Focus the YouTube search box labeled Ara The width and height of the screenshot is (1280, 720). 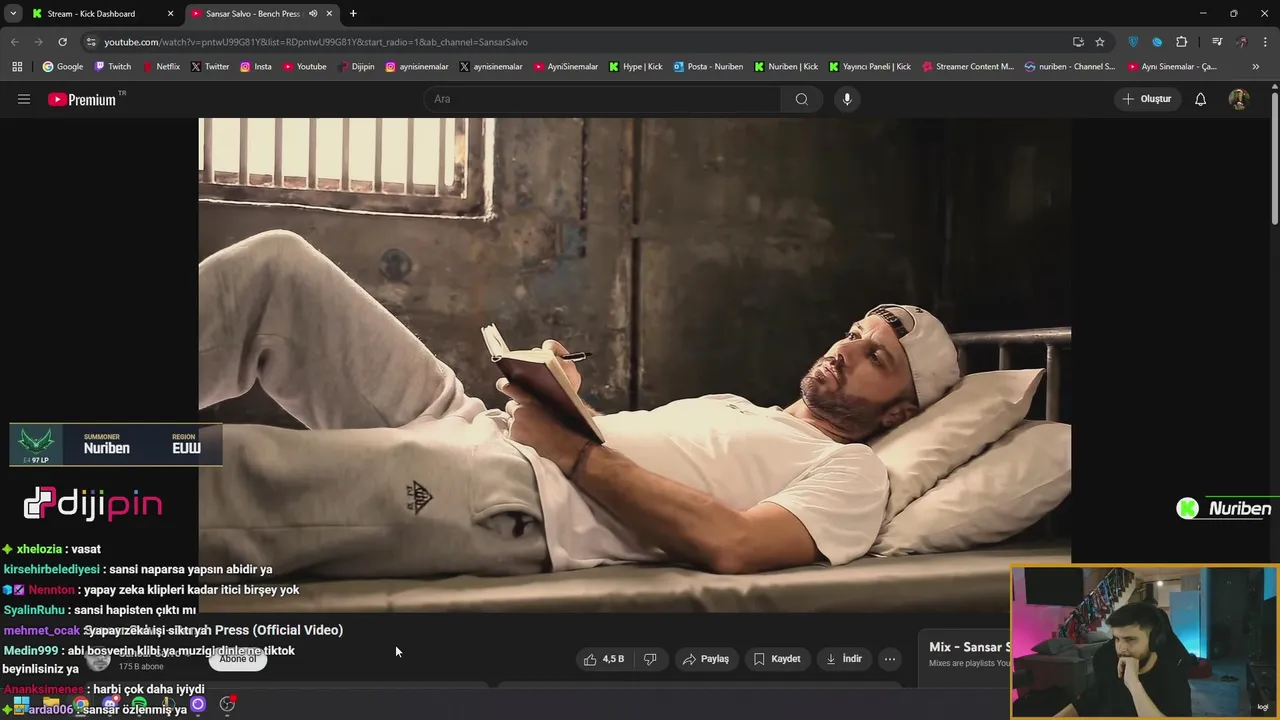click(603, 99)
